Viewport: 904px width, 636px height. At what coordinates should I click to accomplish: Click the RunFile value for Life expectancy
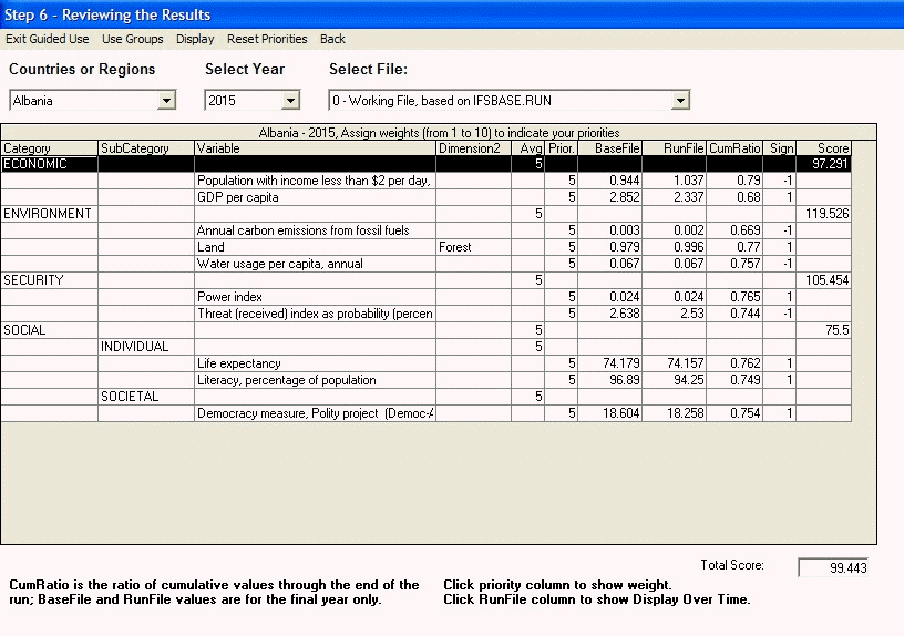pos(674,364)
